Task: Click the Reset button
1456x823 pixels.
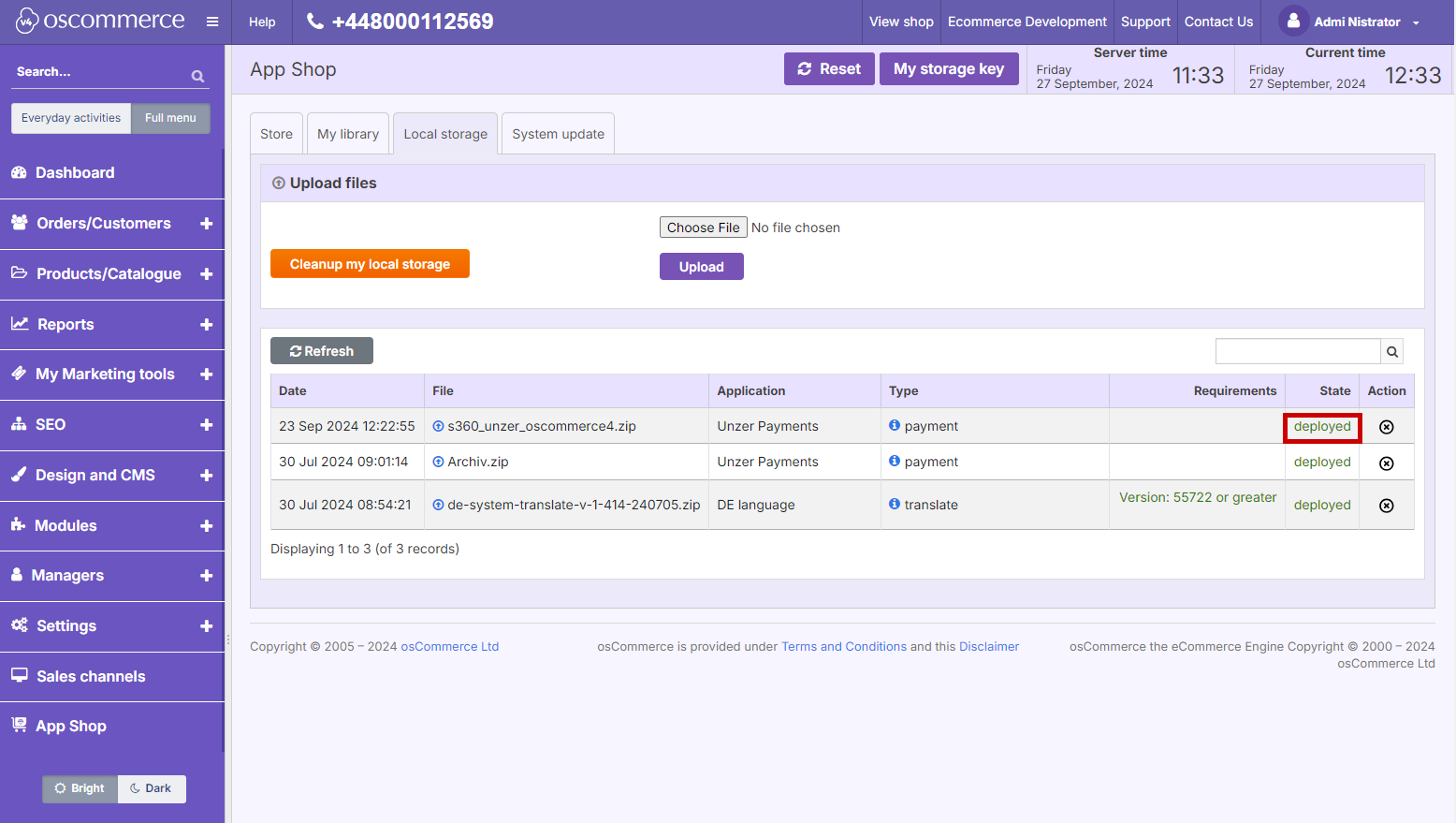Action: (x=829, y=69)
